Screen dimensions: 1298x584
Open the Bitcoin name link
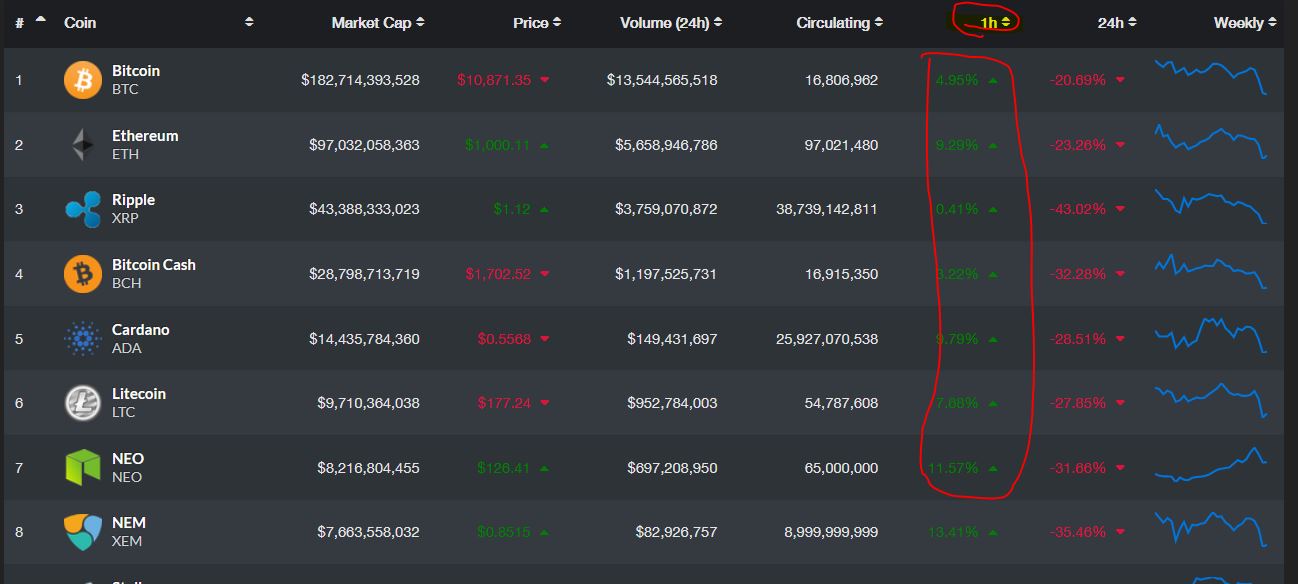pos(136,71)
